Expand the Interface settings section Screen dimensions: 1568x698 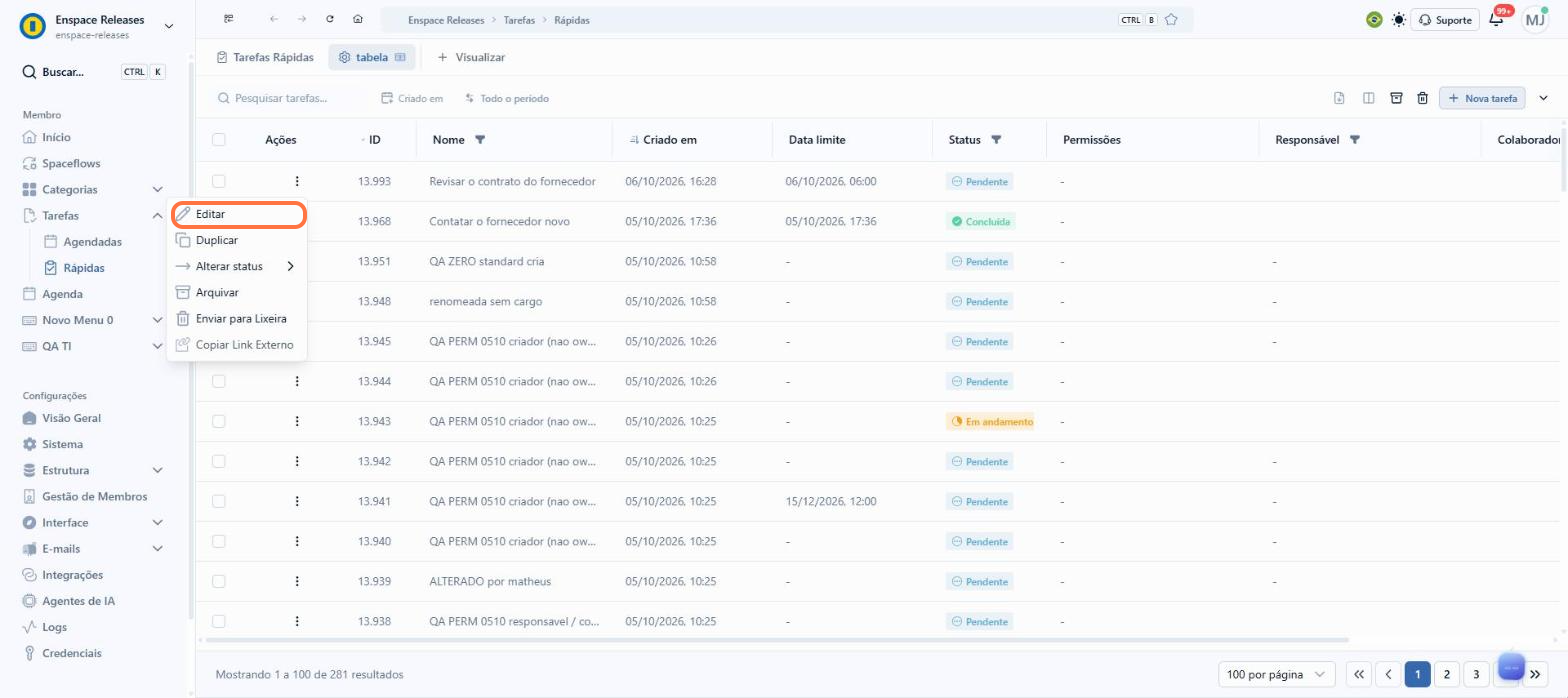click(157, 522)
